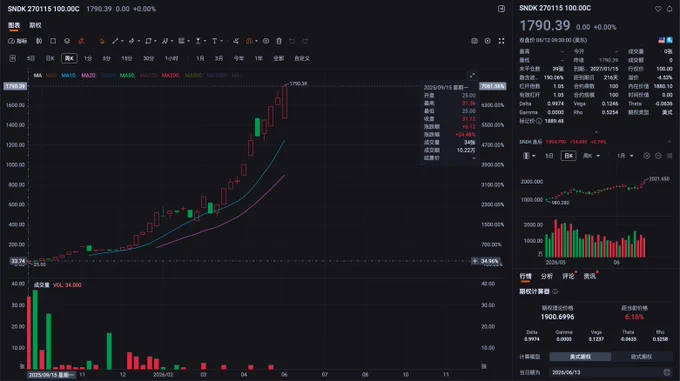680x381 pixels.
Task: Open dropdown arrow beside magnet icon
Action: click(x=256, y=41)
